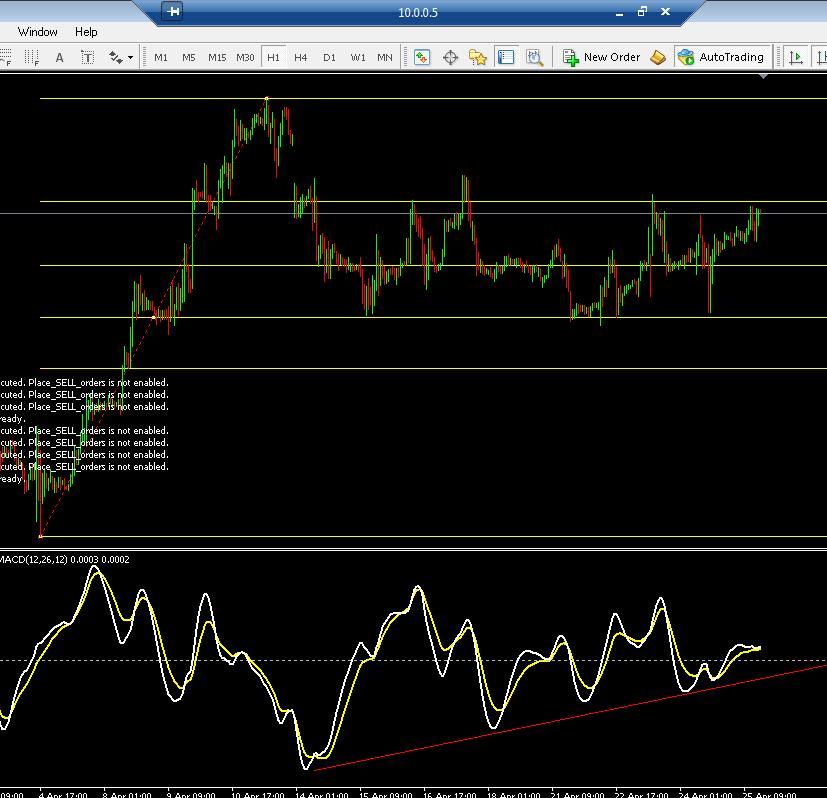827x798 pixels.
Task: Click the New Order button
Action: coord(601,57)
